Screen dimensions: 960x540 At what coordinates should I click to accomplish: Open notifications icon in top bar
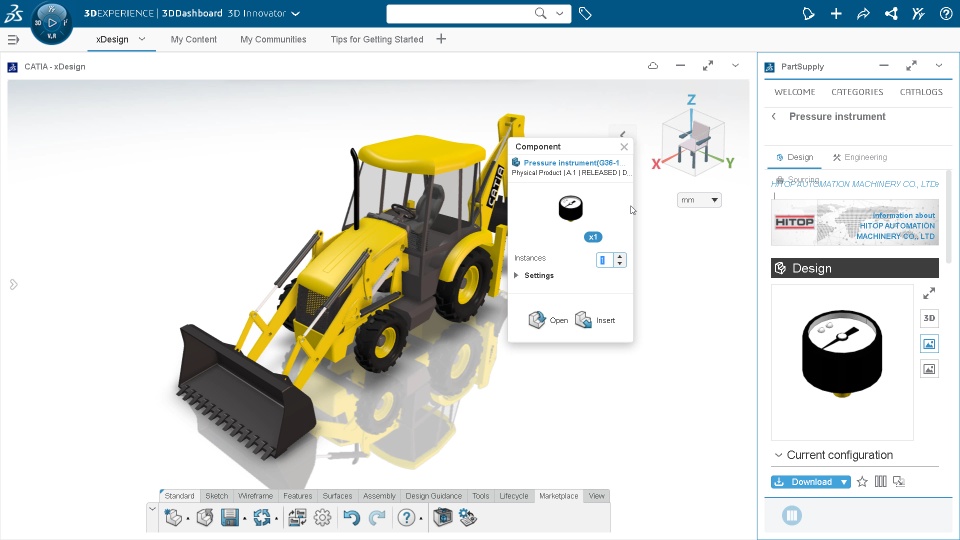(808, 13)
